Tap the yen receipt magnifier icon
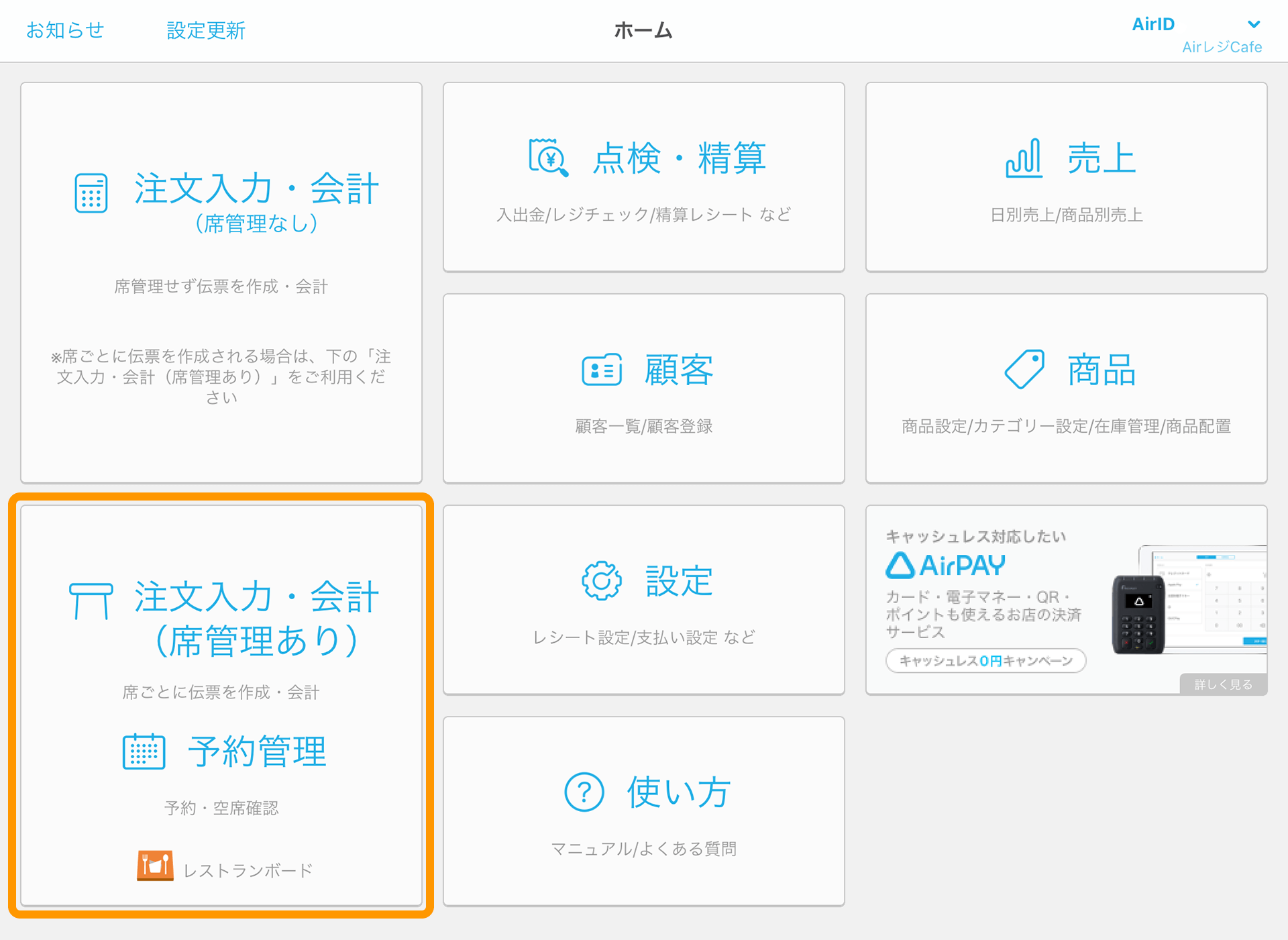The width and height of the screenshot is (1288, 940). click(548, 158)
